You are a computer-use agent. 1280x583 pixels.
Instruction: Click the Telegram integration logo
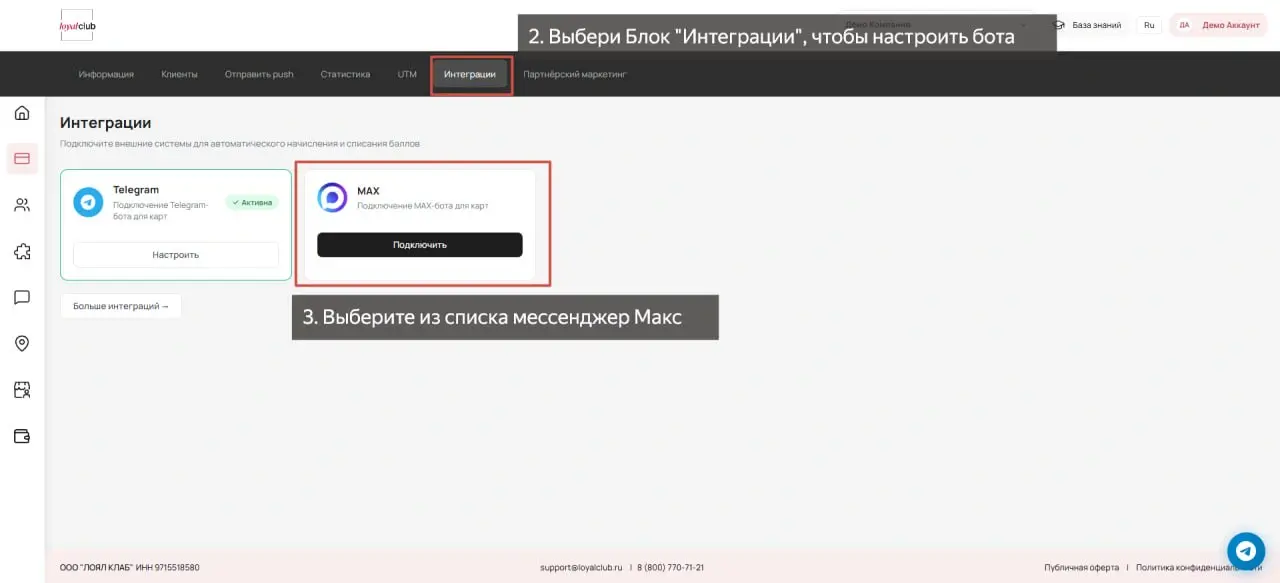pos(89,202)
